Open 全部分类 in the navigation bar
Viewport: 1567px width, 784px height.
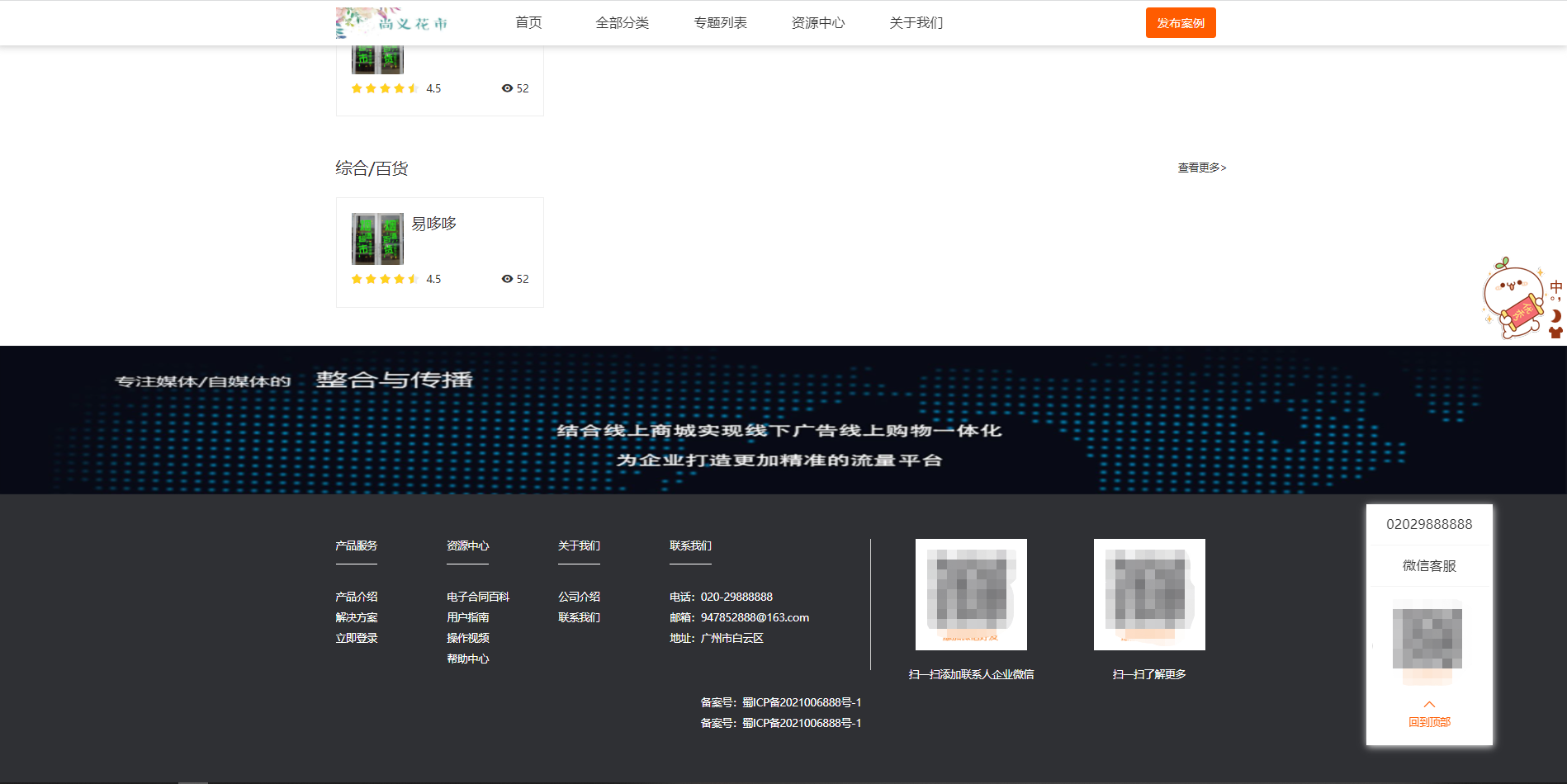click(623, 23)
